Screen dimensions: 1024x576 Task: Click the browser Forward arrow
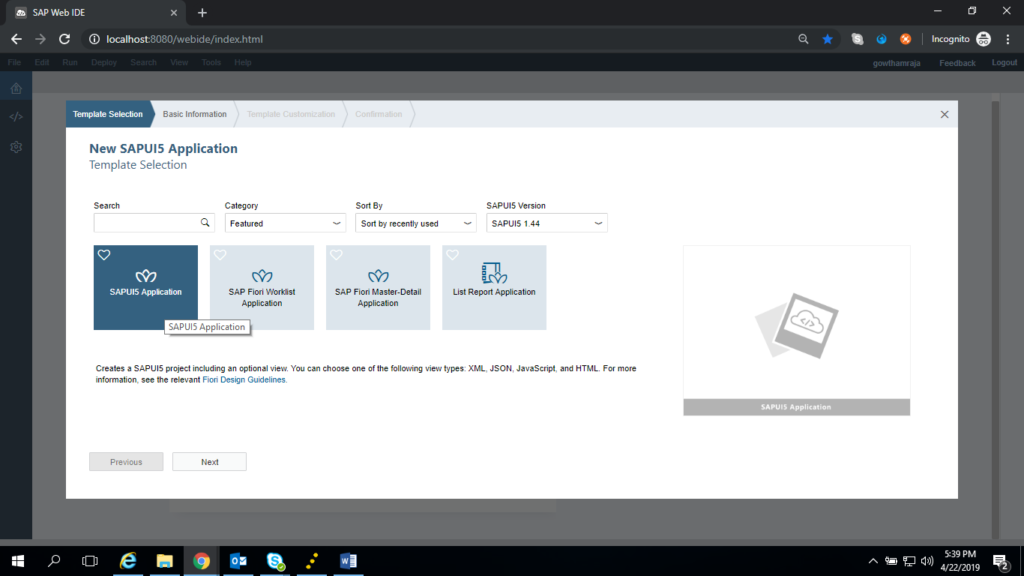tap(40, 39)
